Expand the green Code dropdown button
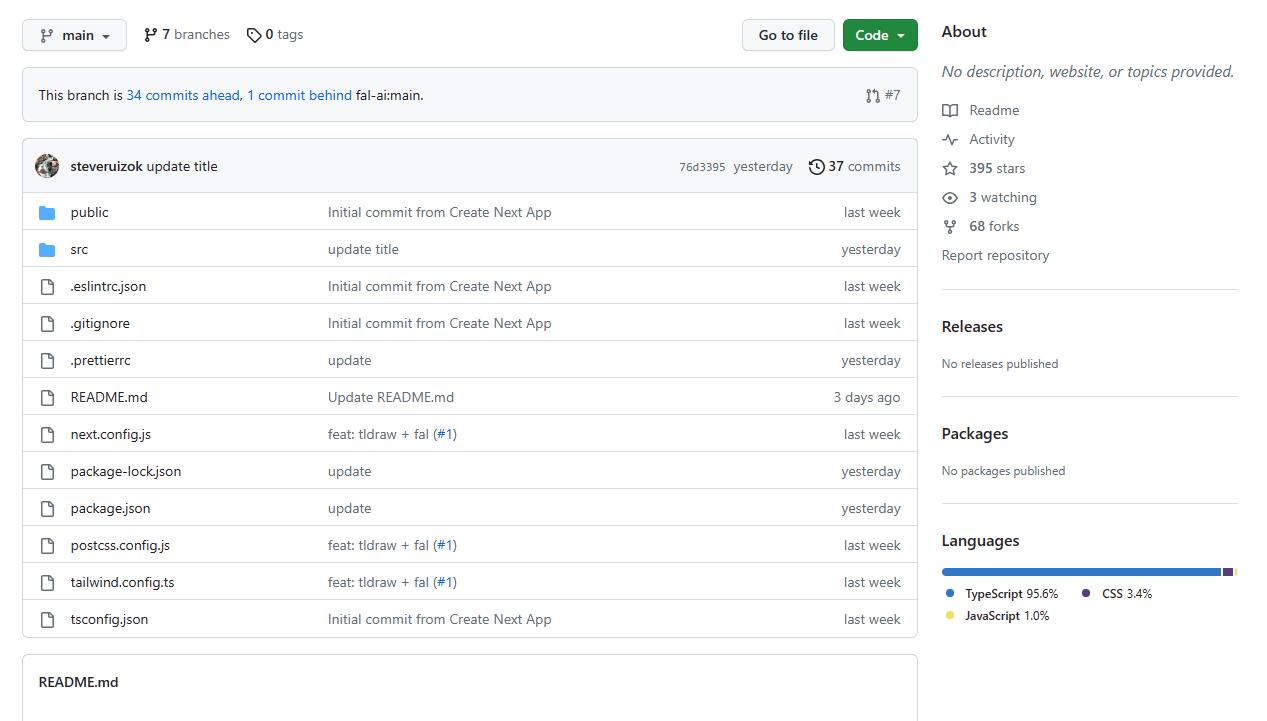This screenshot has width=1267, height=721. 880,35
